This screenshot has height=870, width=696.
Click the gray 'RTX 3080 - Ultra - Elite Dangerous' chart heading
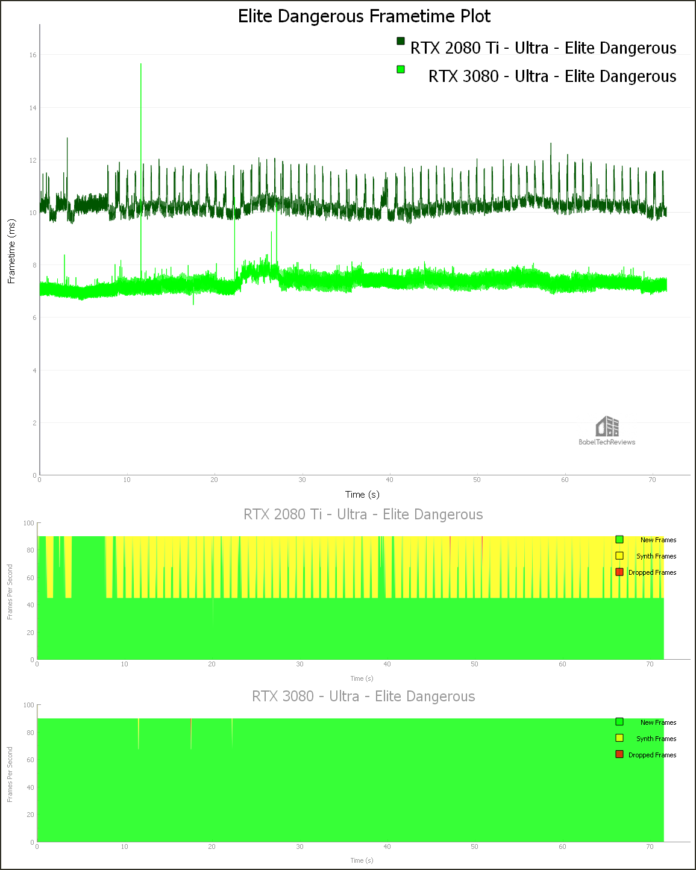(x=363, y=696)
